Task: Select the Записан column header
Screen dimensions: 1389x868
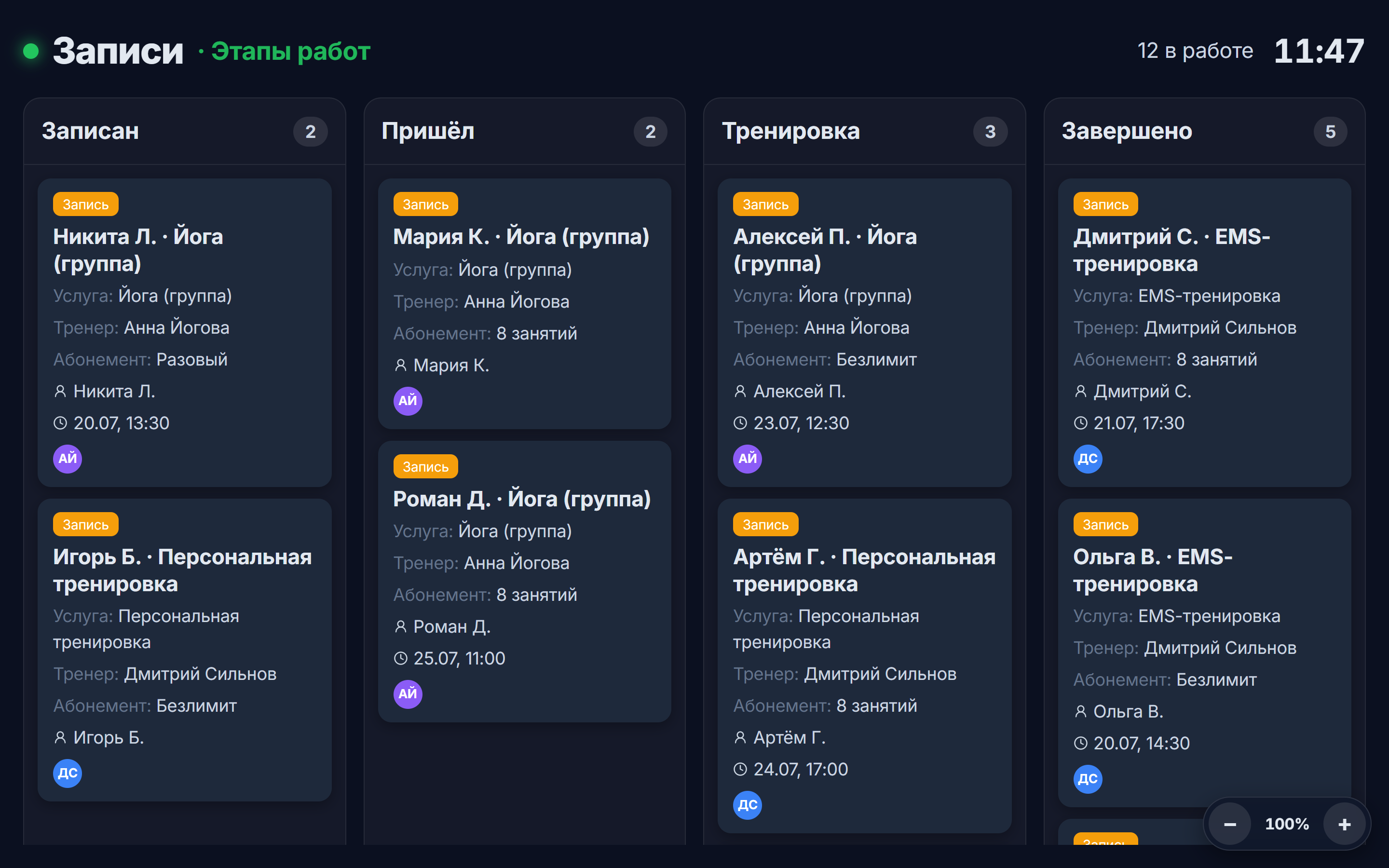Action: pos(90,132)
